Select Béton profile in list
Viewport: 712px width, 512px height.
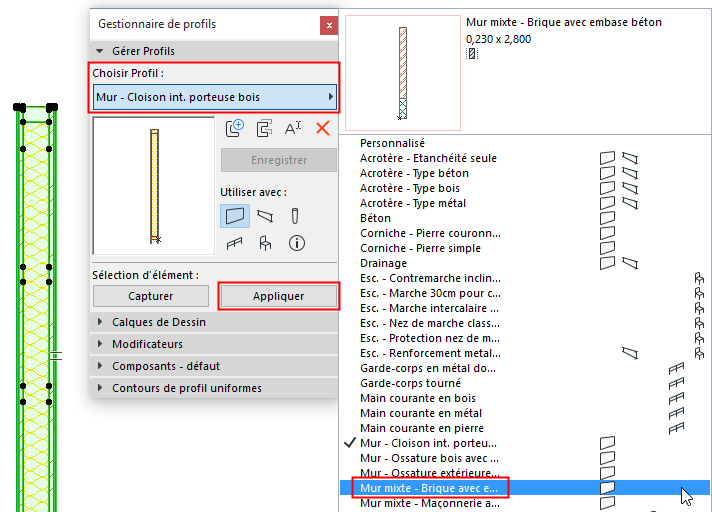pyautogui.click(x=525, y=218)
